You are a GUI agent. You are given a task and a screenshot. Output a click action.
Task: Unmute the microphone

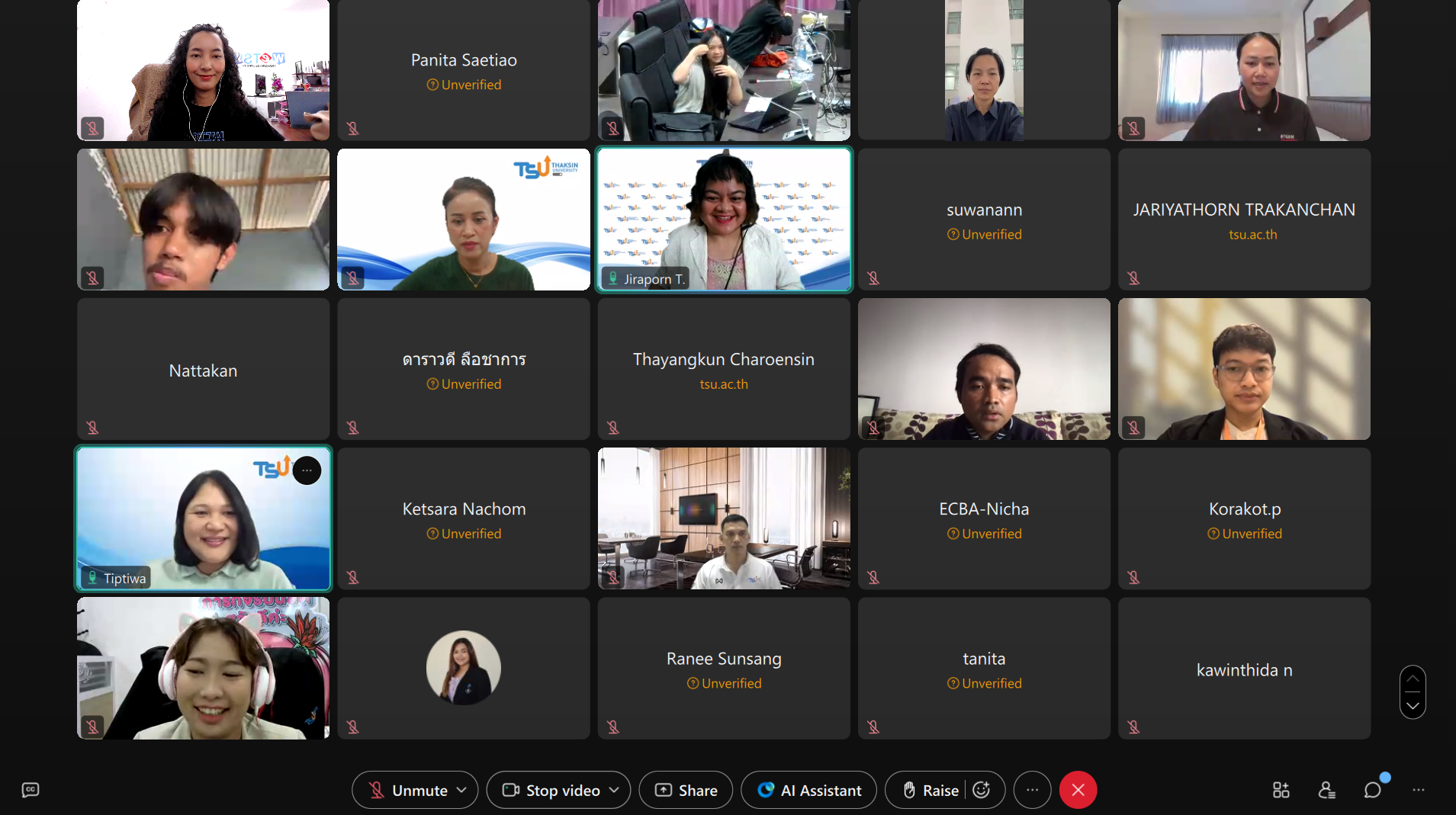pos(408,790)
